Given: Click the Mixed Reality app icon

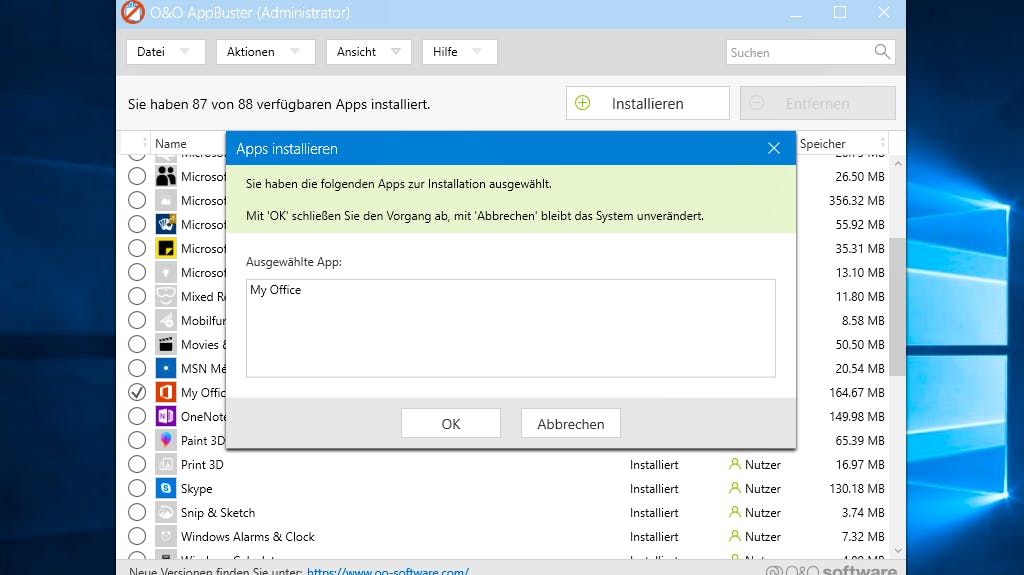Looking at the screenshot, I should tap(166, 296).
